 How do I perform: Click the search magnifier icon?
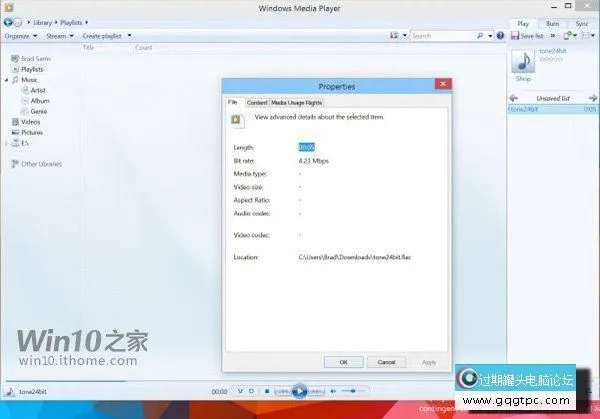480,35
